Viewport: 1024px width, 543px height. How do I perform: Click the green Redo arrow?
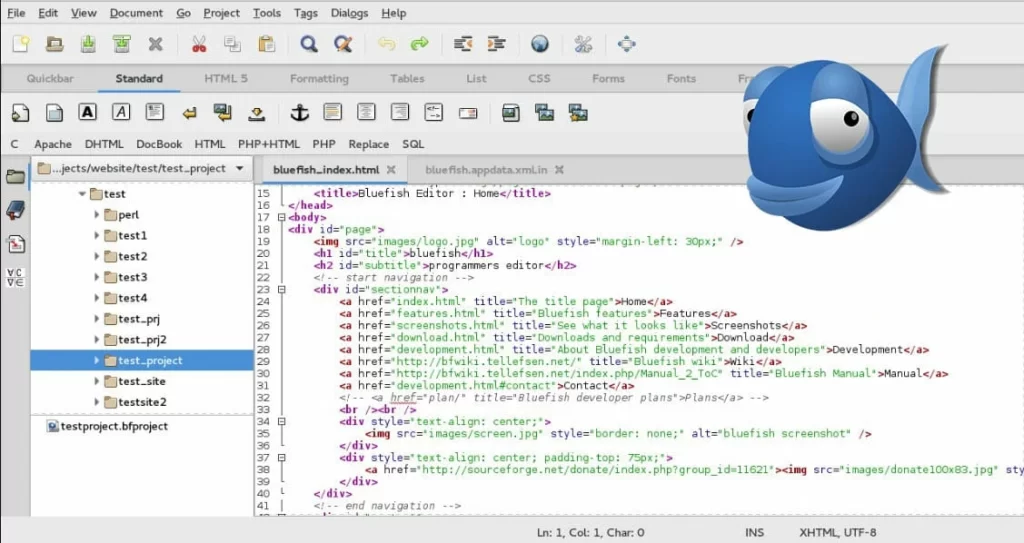tap(419, 44)
